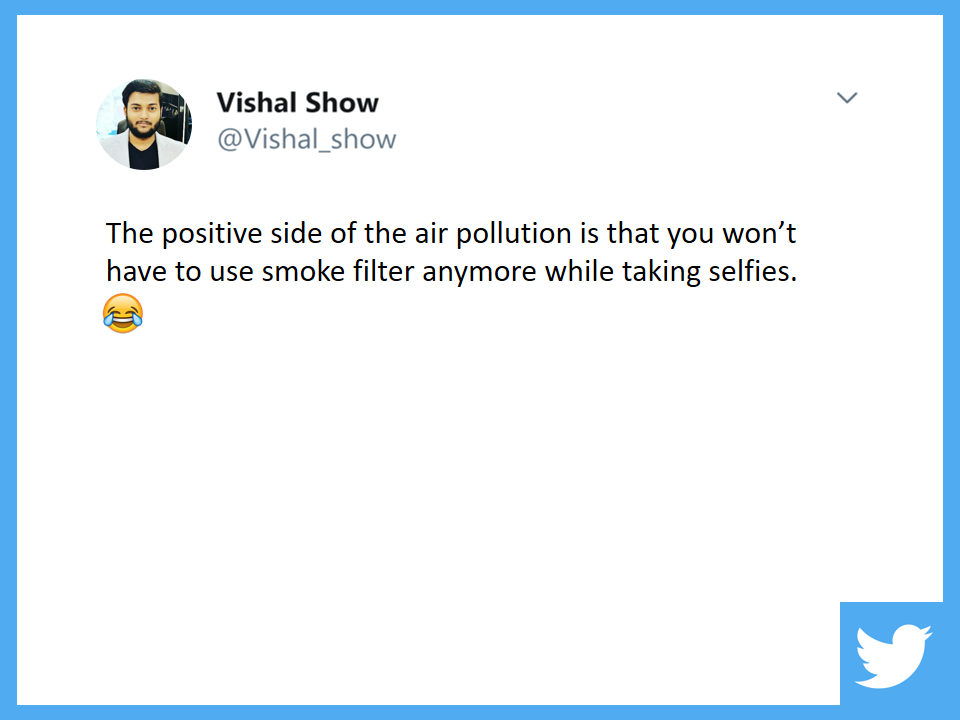Click the laughing tears emoji
This screenshot has width=960, height=720.
coord(123,313)
